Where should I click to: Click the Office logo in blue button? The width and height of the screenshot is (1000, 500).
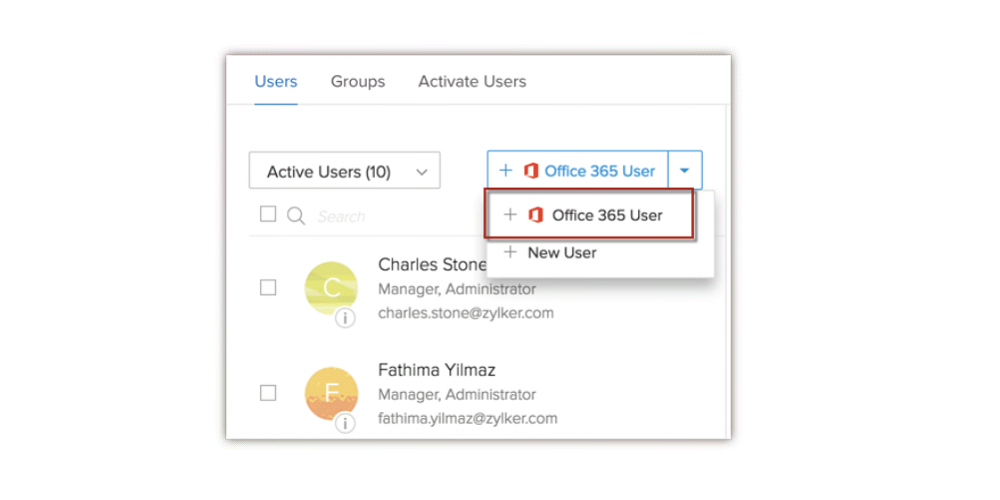[531, 171]
